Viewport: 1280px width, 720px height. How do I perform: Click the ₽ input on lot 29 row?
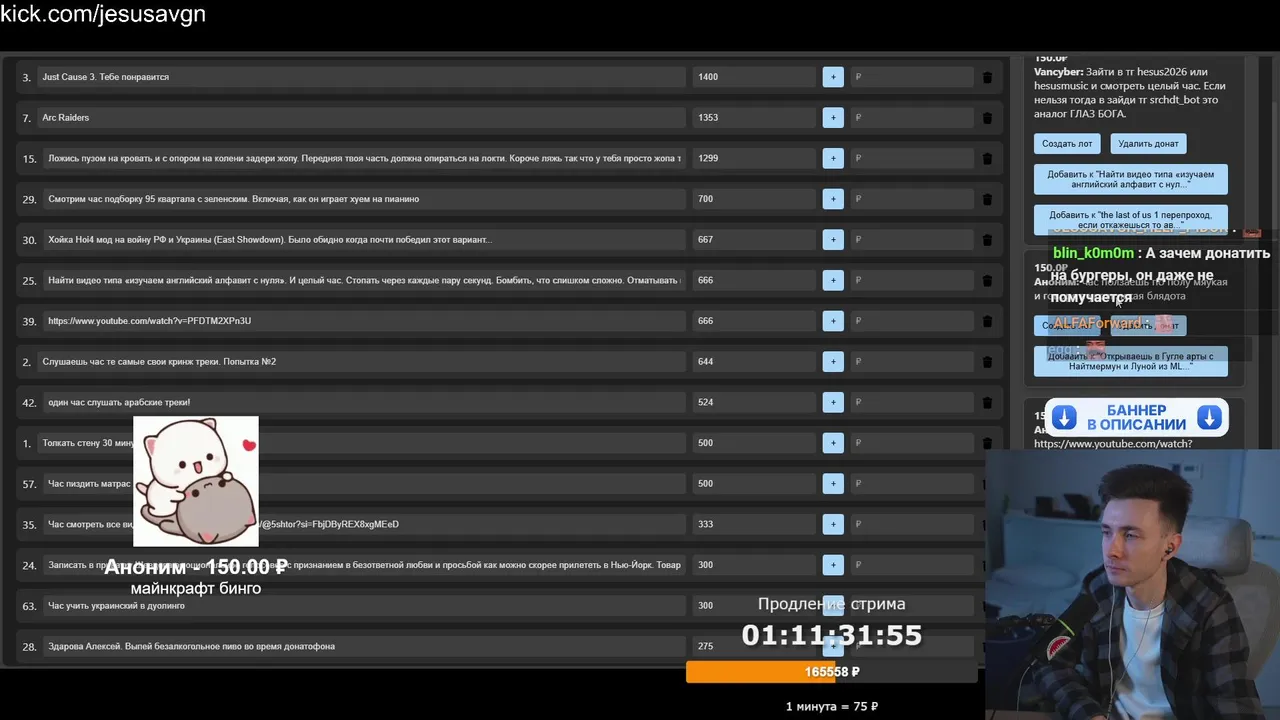912,199
